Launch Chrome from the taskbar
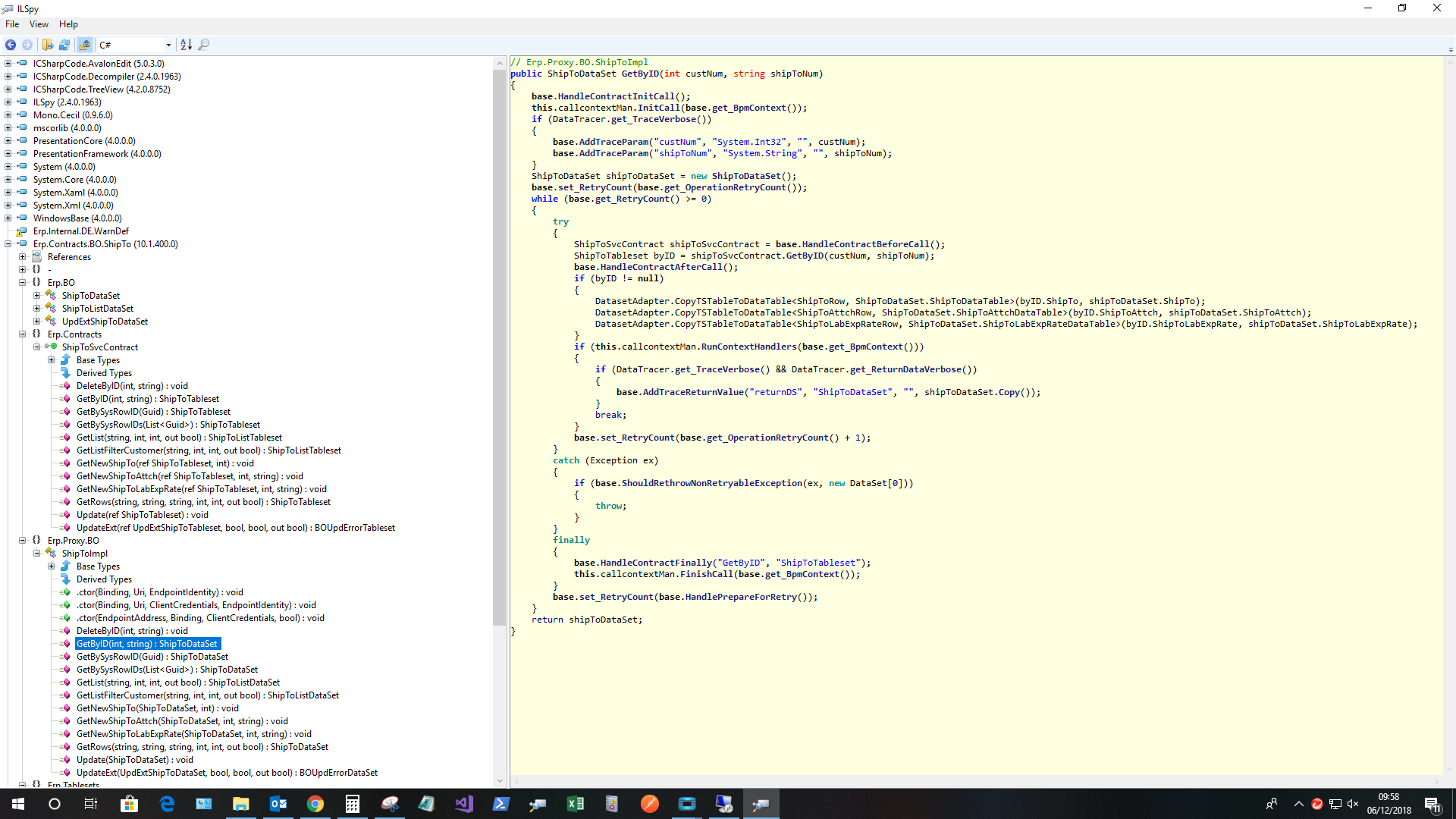The image size is (1456, 819). 315,804
